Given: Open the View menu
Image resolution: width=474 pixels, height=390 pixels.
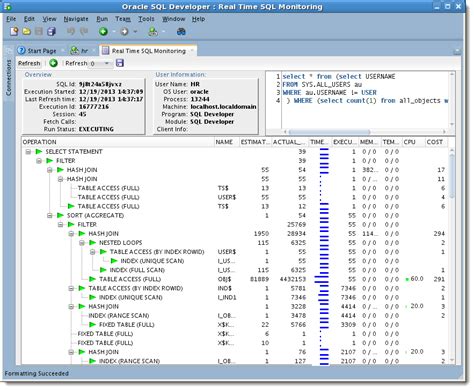Looking at the screenshot, I should 49,19.
